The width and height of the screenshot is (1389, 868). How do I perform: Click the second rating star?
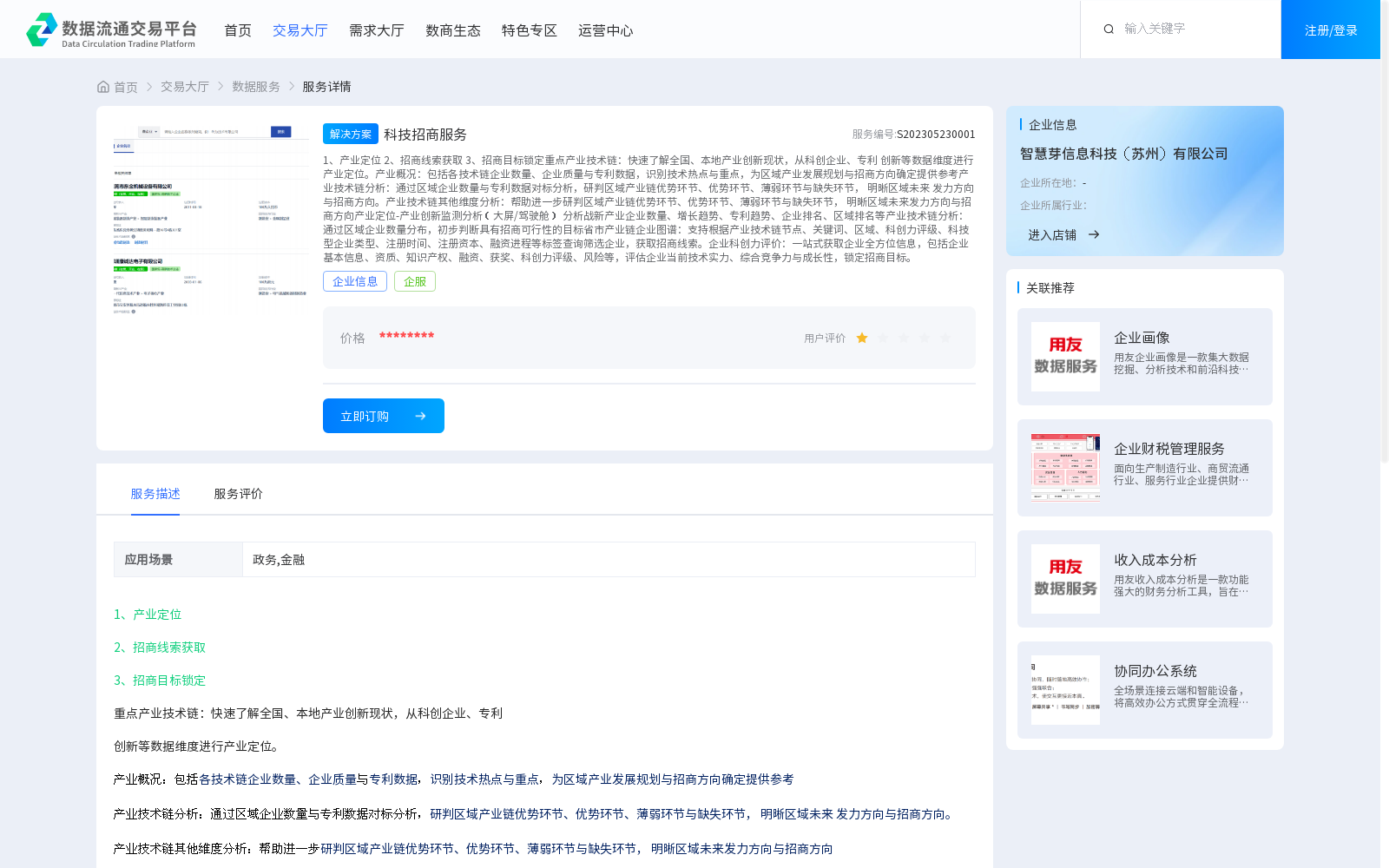[x=883, y=338]
